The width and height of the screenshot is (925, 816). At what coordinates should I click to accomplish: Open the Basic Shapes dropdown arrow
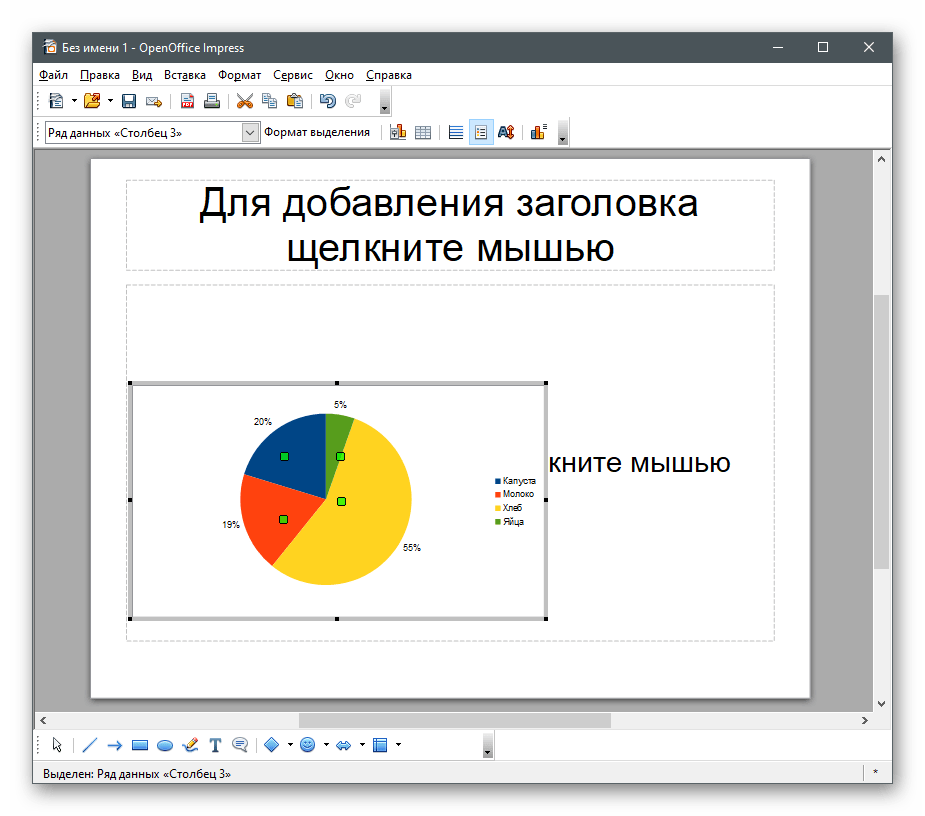pos(290,745)
